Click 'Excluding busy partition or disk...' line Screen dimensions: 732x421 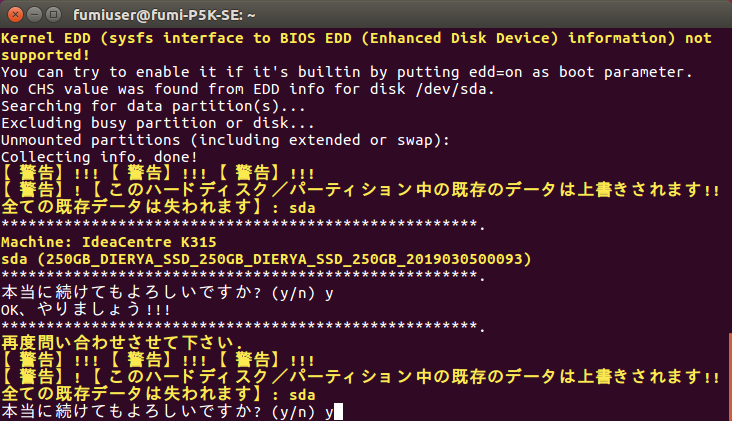[158, 123]
